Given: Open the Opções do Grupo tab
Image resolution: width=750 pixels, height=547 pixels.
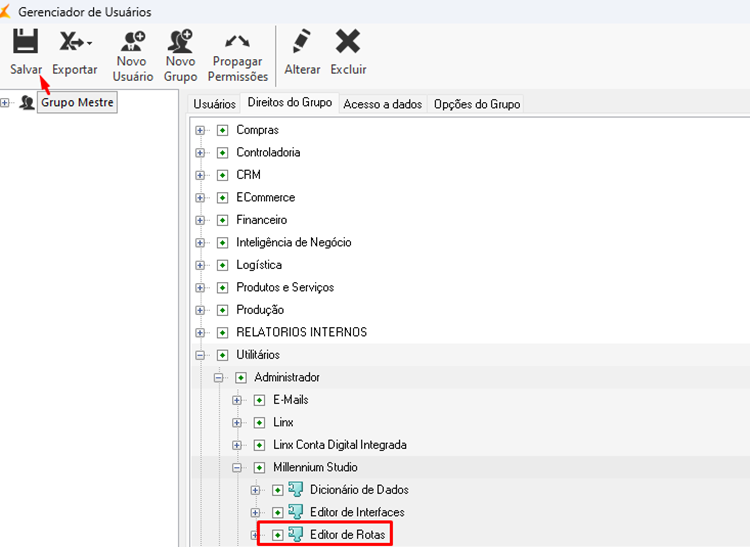Looking at the screenshot, I should pos(477,104).
